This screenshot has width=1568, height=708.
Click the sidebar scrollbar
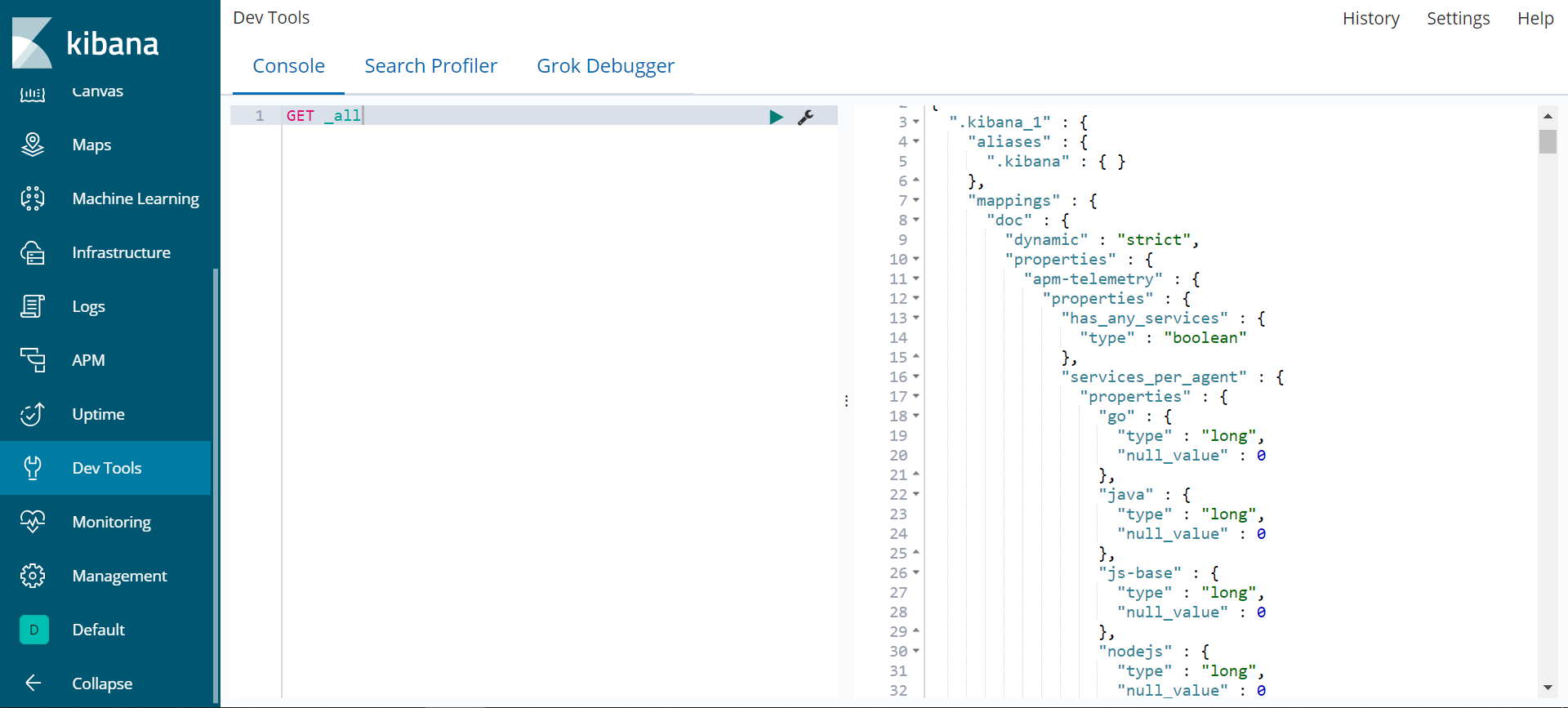pyautogui.click(x=216, y=485)
